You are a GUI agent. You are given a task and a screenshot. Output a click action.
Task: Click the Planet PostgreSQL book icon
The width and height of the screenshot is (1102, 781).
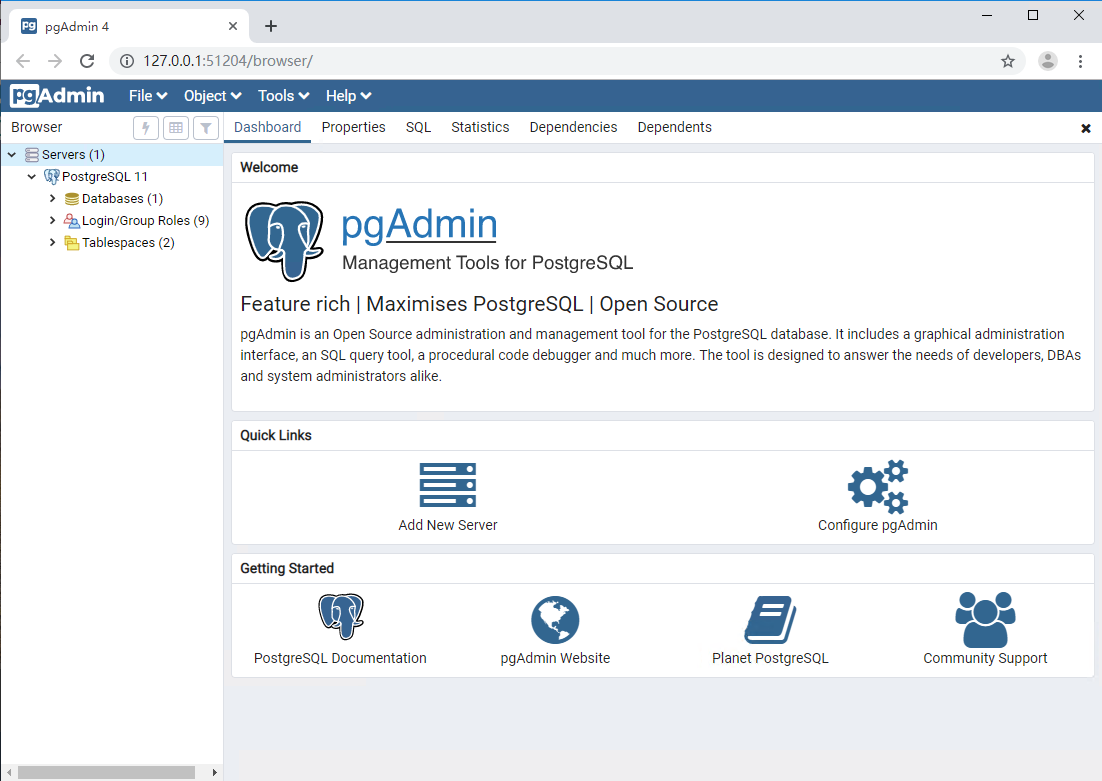point(770,619)
